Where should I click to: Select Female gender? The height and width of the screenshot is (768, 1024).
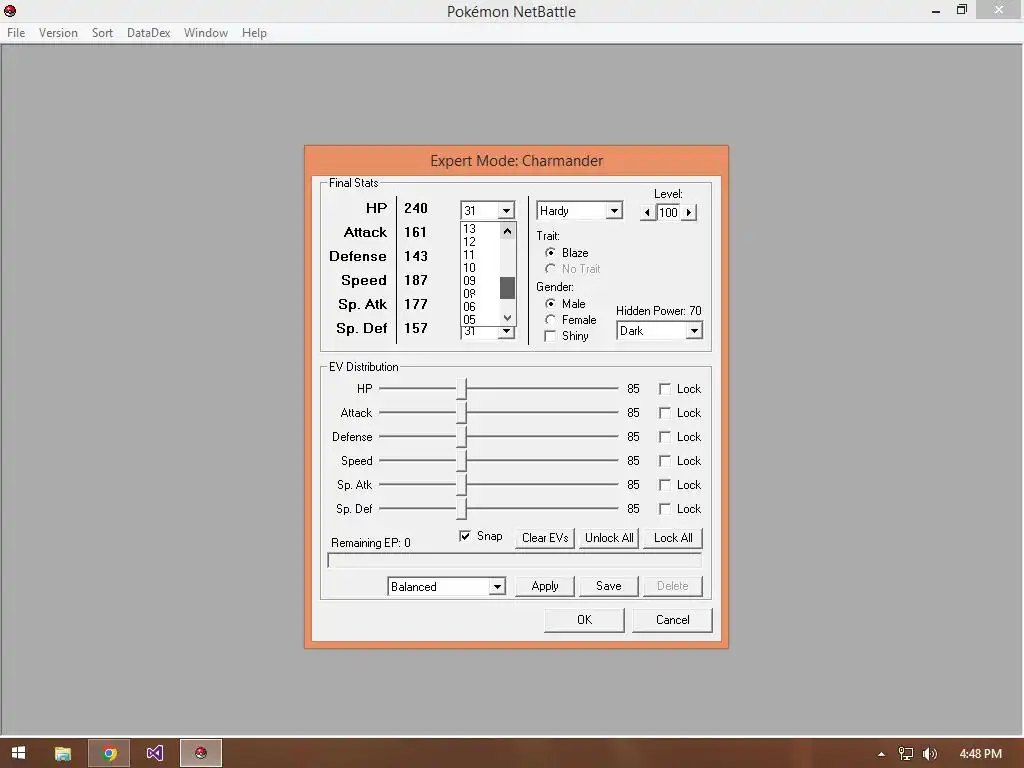551,320
